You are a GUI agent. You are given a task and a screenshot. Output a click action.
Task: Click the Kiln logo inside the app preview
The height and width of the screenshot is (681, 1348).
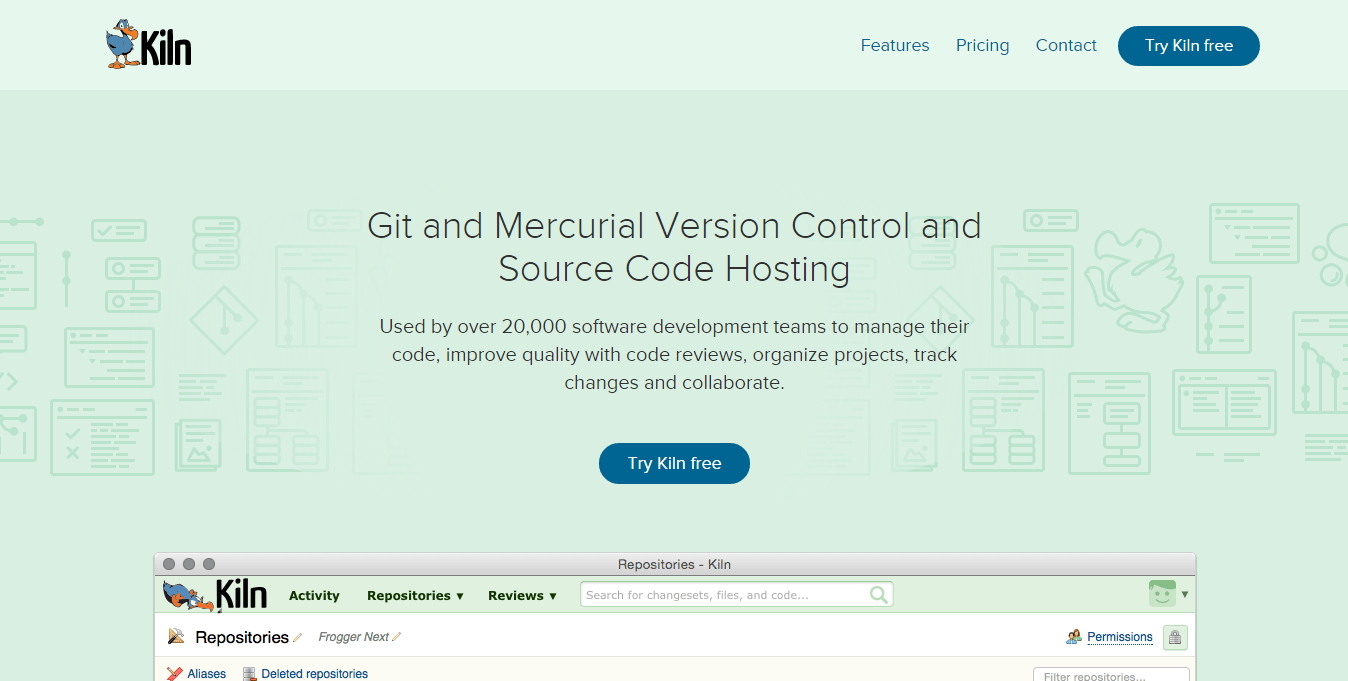coord(215,595)
